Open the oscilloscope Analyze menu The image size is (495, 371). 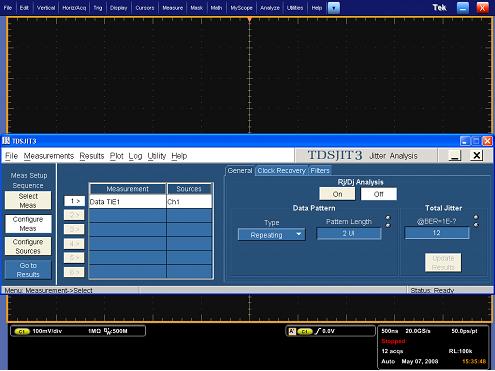270,8
